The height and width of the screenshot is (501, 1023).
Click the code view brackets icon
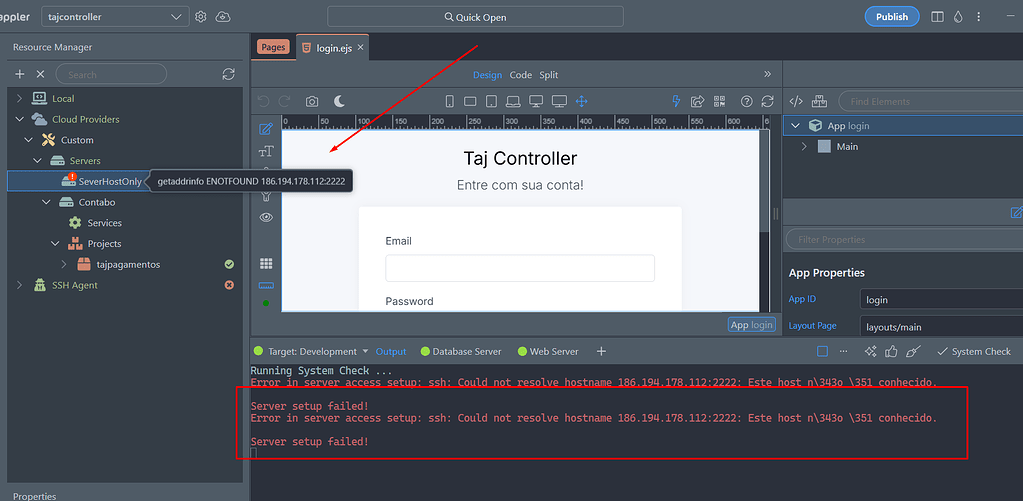(796, 101)
